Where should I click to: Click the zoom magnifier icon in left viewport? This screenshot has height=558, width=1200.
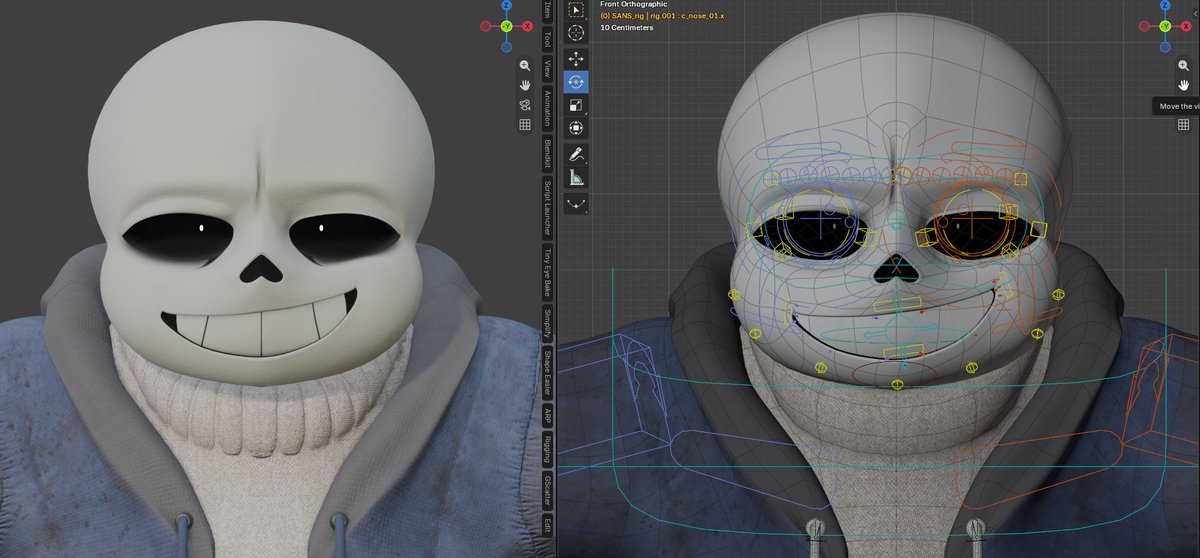(525, 65)
